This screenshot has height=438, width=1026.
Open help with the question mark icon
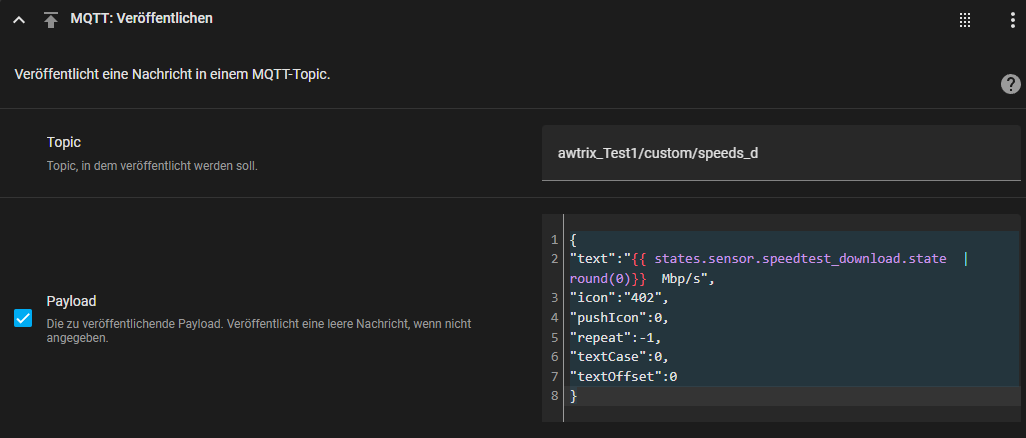[x=1010, y=84]
